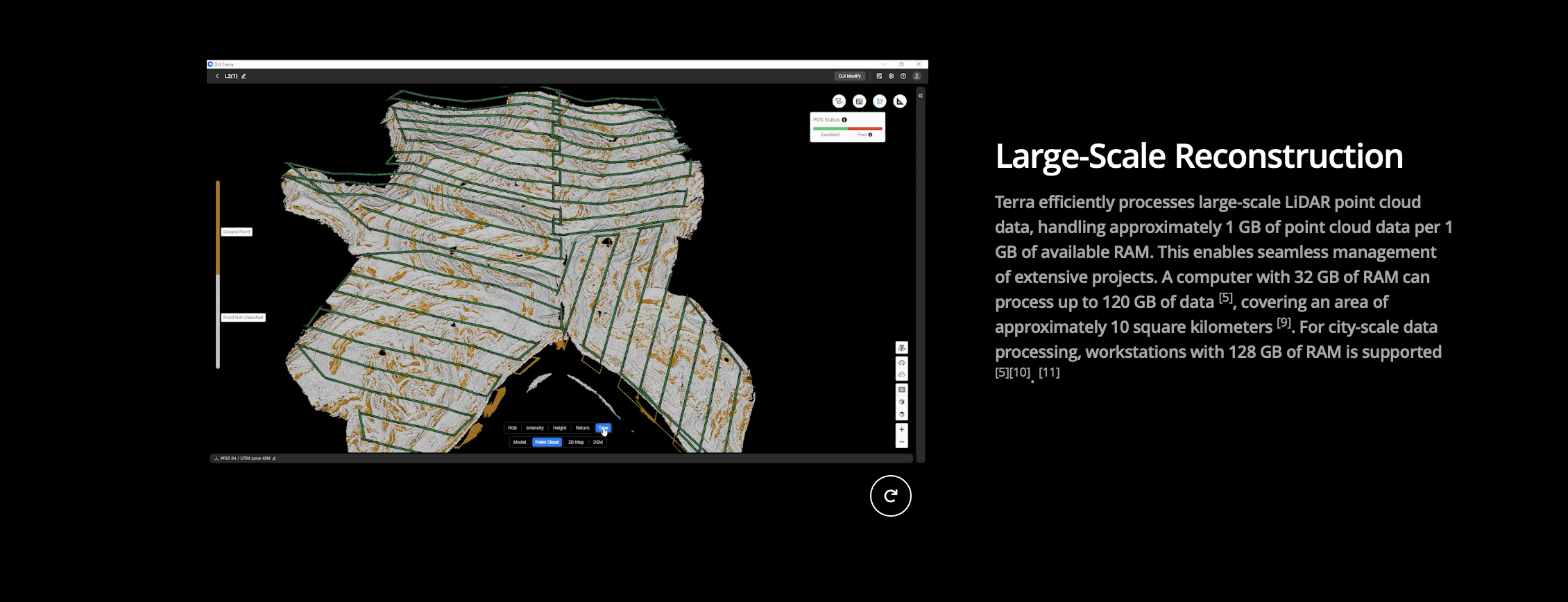This screenshot has width=1568, height=602.
Task: Select the Intensity display mode
Action: (535, 428)
